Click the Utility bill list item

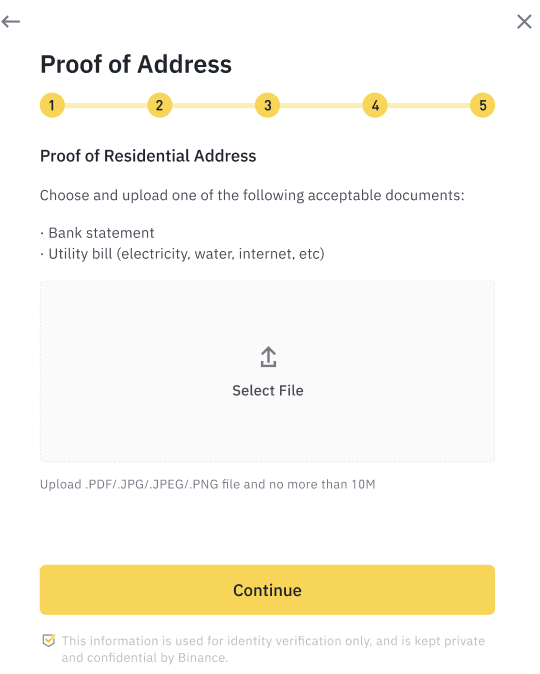[x=182, y=254]
